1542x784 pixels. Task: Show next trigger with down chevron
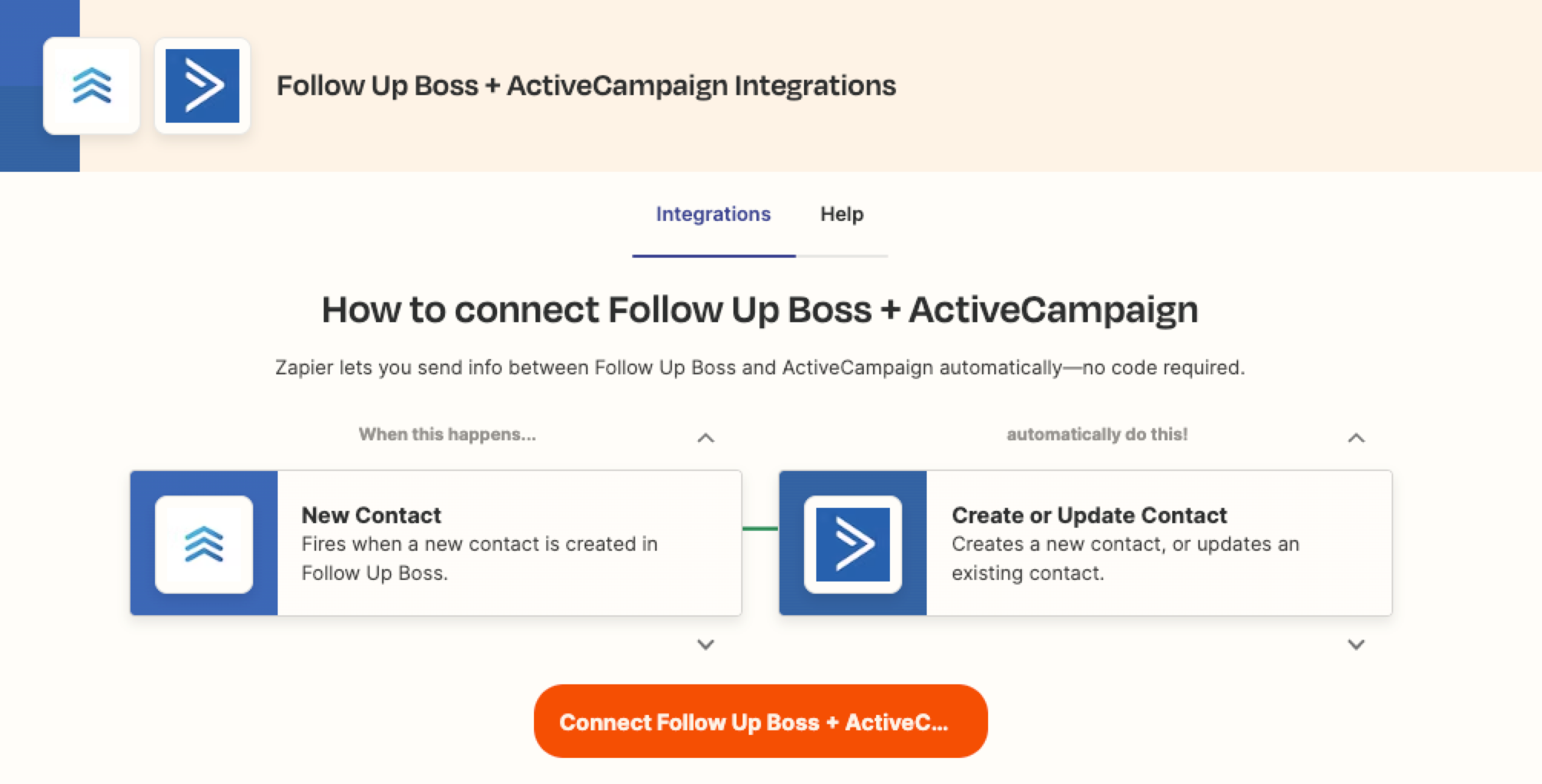pyautogui.click(x=706, y=644)
